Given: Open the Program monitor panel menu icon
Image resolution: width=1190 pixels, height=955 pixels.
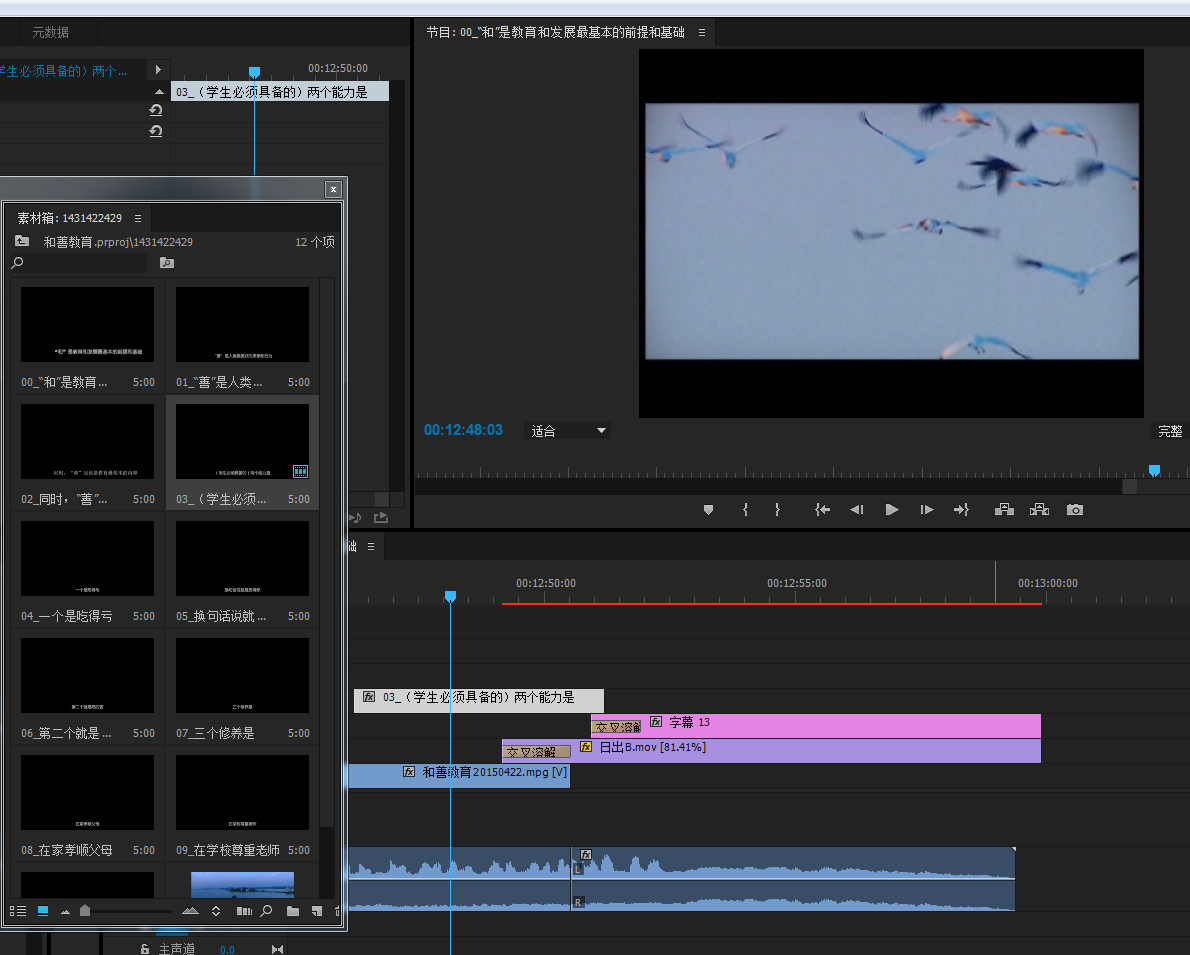Looking at the screenshot, I should click(x=702, y=33).
